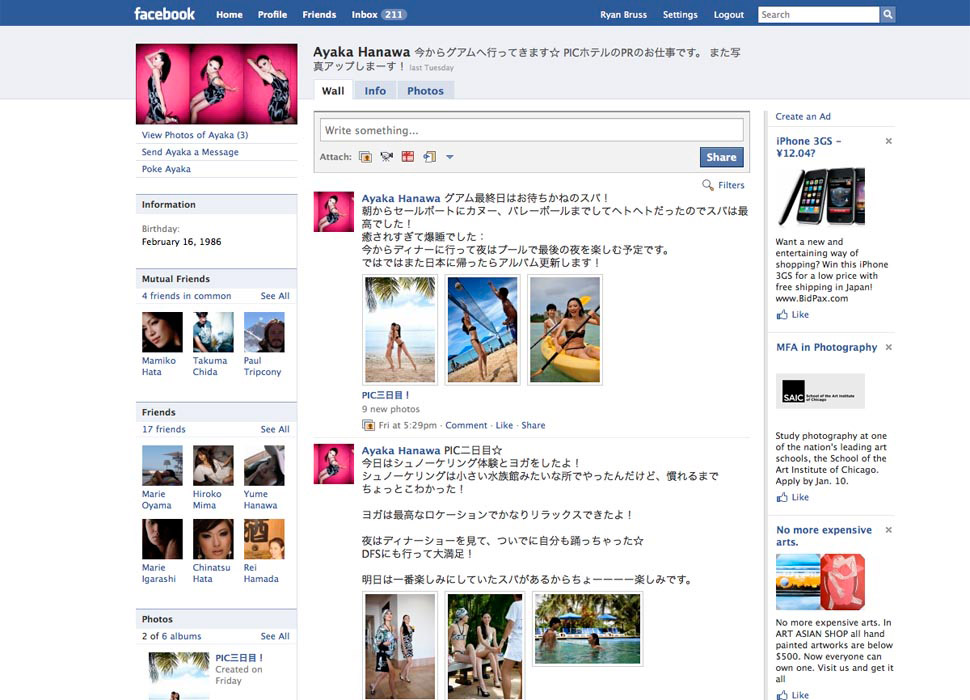
Task: Attach a link using the page-arrow icon
Action: 429,157
